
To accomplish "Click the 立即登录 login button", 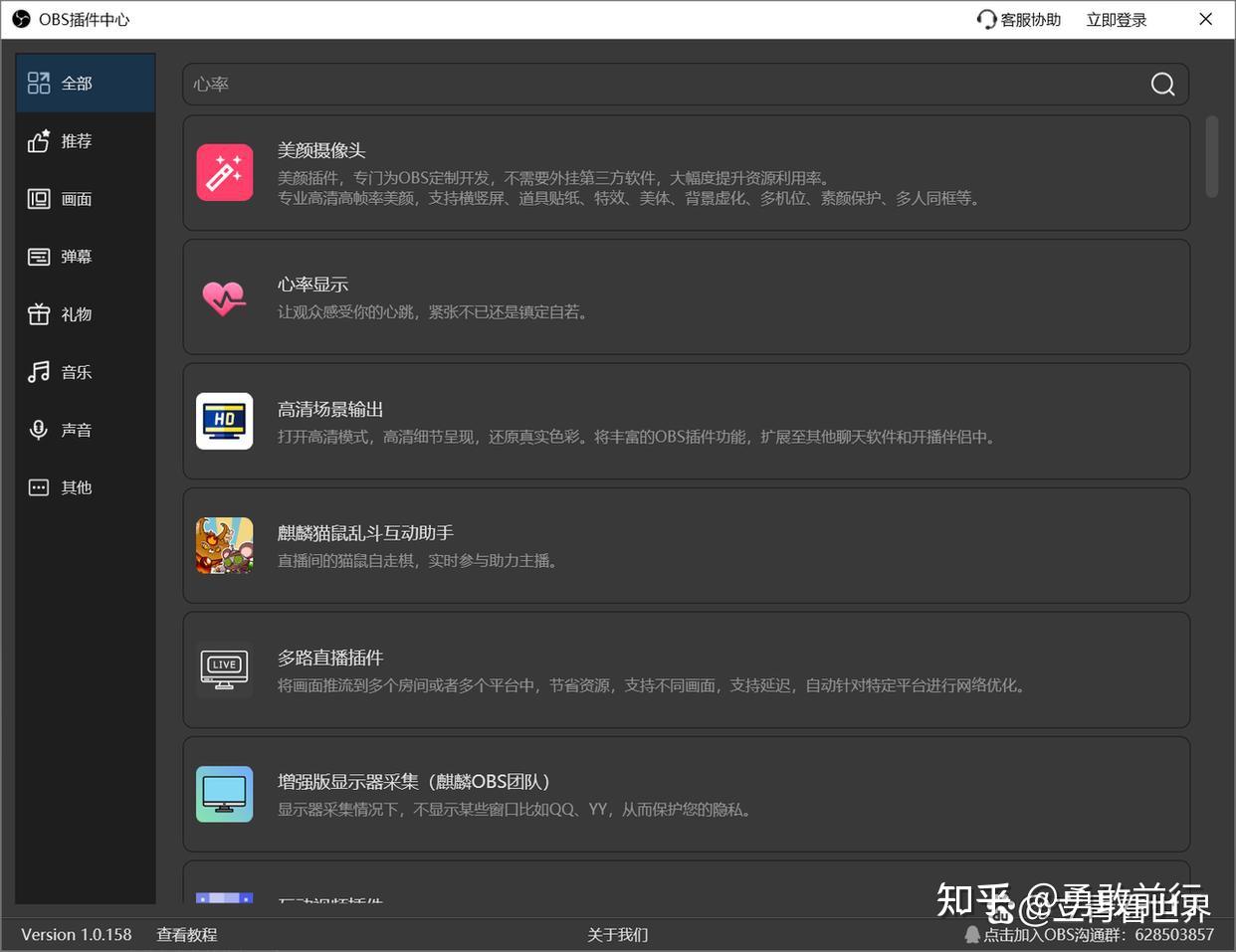I will click(1116, 20).
